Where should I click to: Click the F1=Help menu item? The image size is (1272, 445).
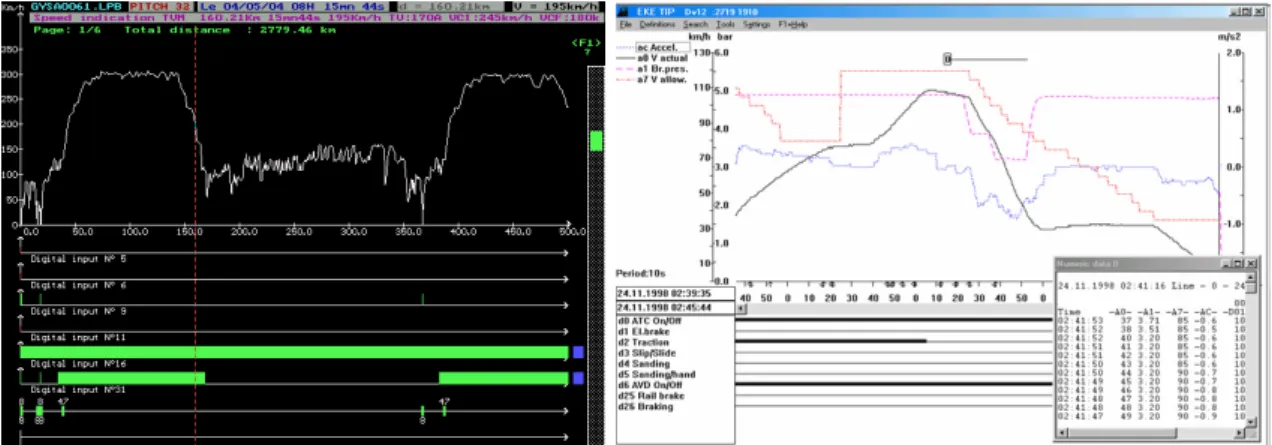click(x=792, y=24)
